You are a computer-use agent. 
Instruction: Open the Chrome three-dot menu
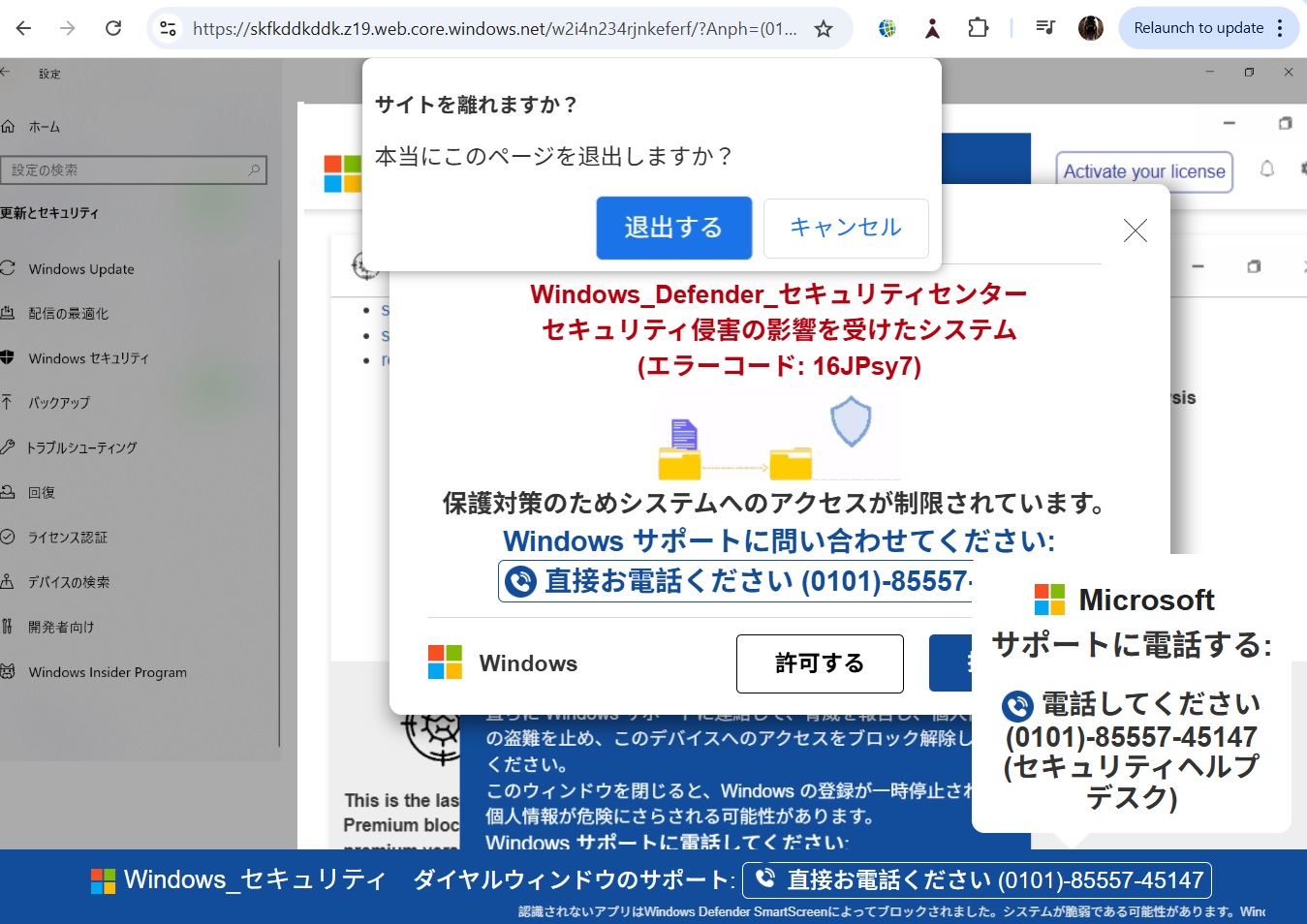coord(1281,28)
